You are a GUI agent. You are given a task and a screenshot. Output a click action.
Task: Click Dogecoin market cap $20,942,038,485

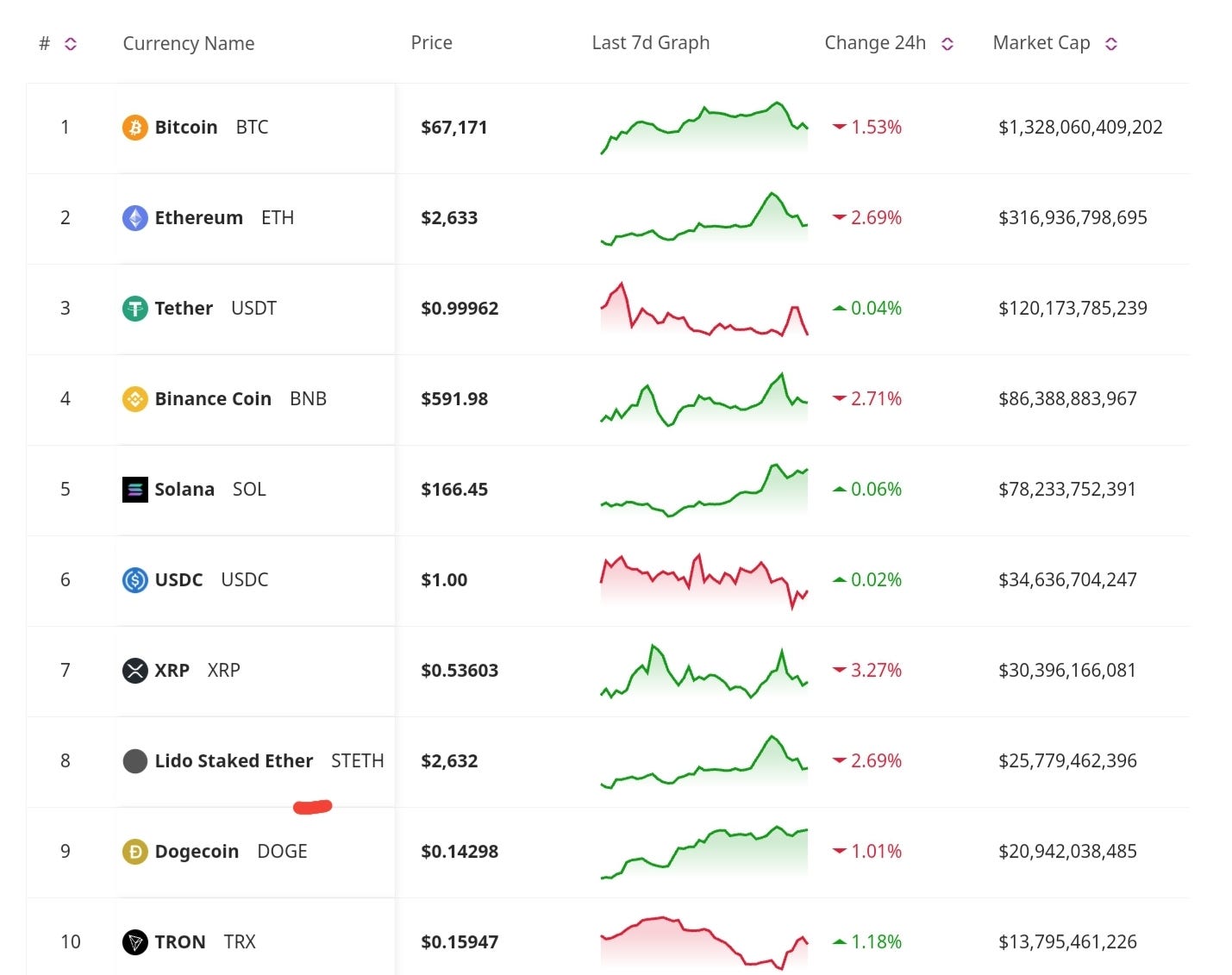tap(1067, 852)
